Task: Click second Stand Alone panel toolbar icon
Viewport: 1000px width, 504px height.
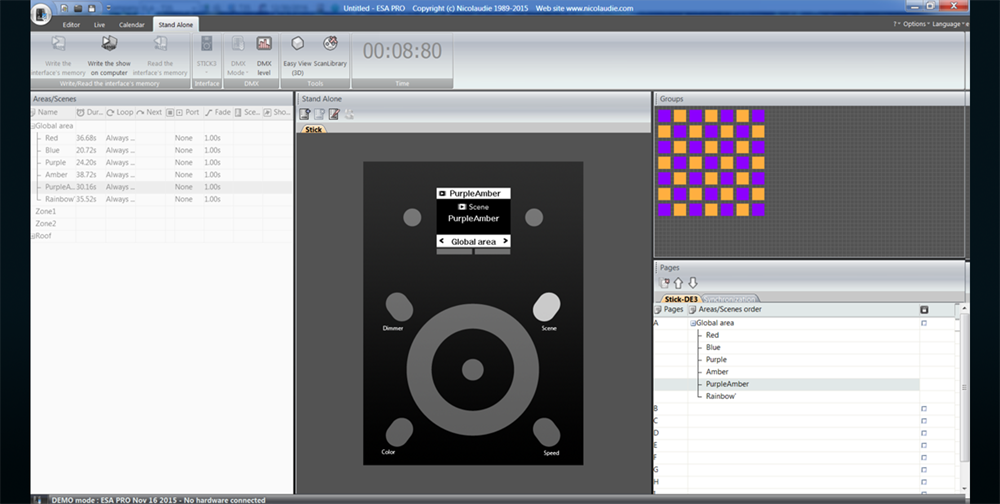Action: 319,114
